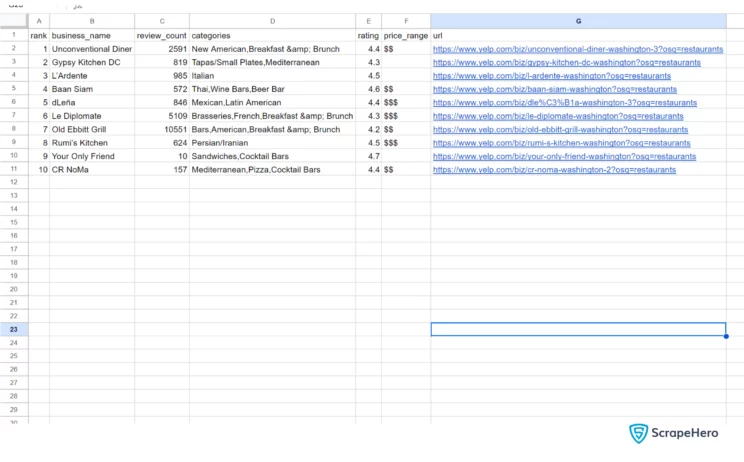This screenshot has height=462, width=744.
Task: Select column F header
Action: (x=406, y=21)
